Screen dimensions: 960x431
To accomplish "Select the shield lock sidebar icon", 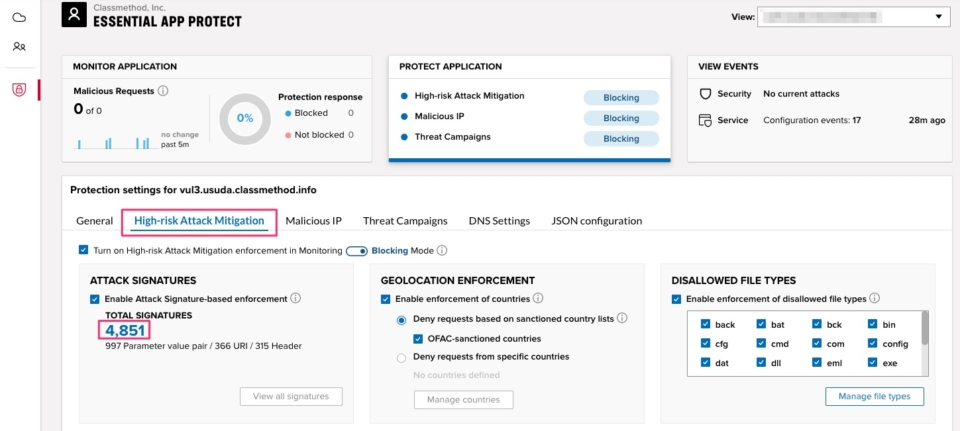I will (19, 89).
